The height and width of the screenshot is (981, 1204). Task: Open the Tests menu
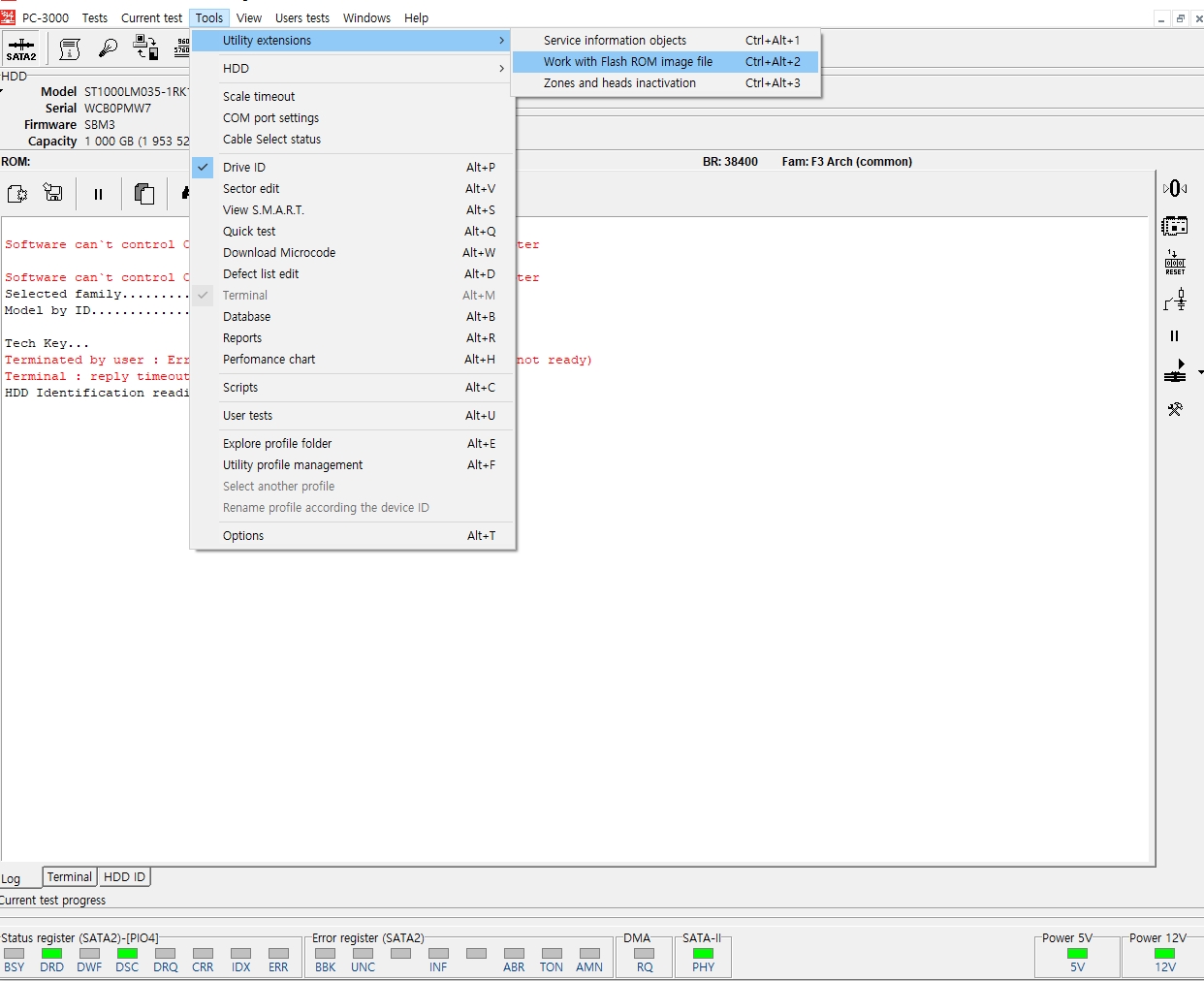pyautogui.click(x=95, y=18)
